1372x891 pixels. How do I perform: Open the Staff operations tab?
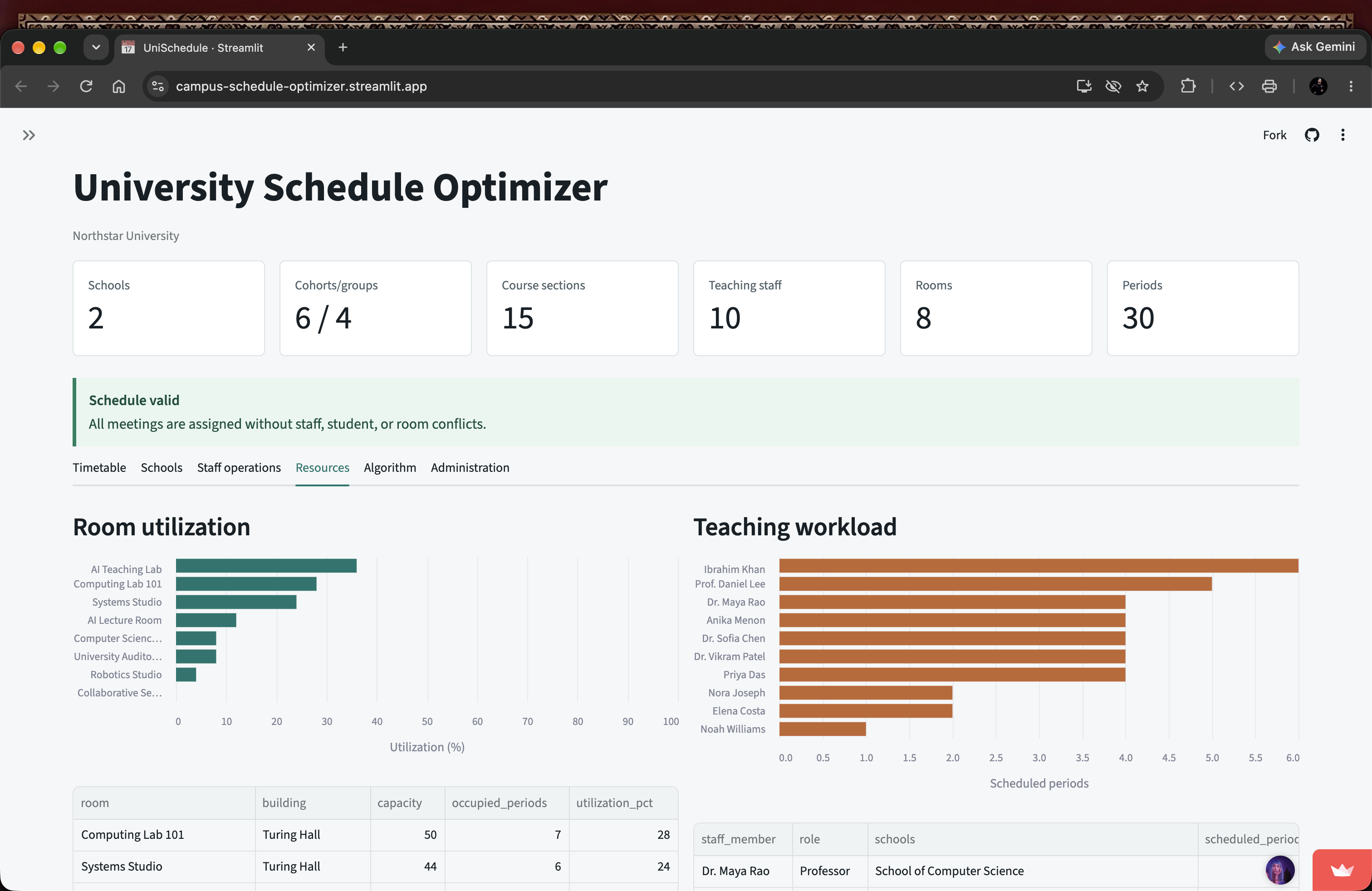click(239, 467)
